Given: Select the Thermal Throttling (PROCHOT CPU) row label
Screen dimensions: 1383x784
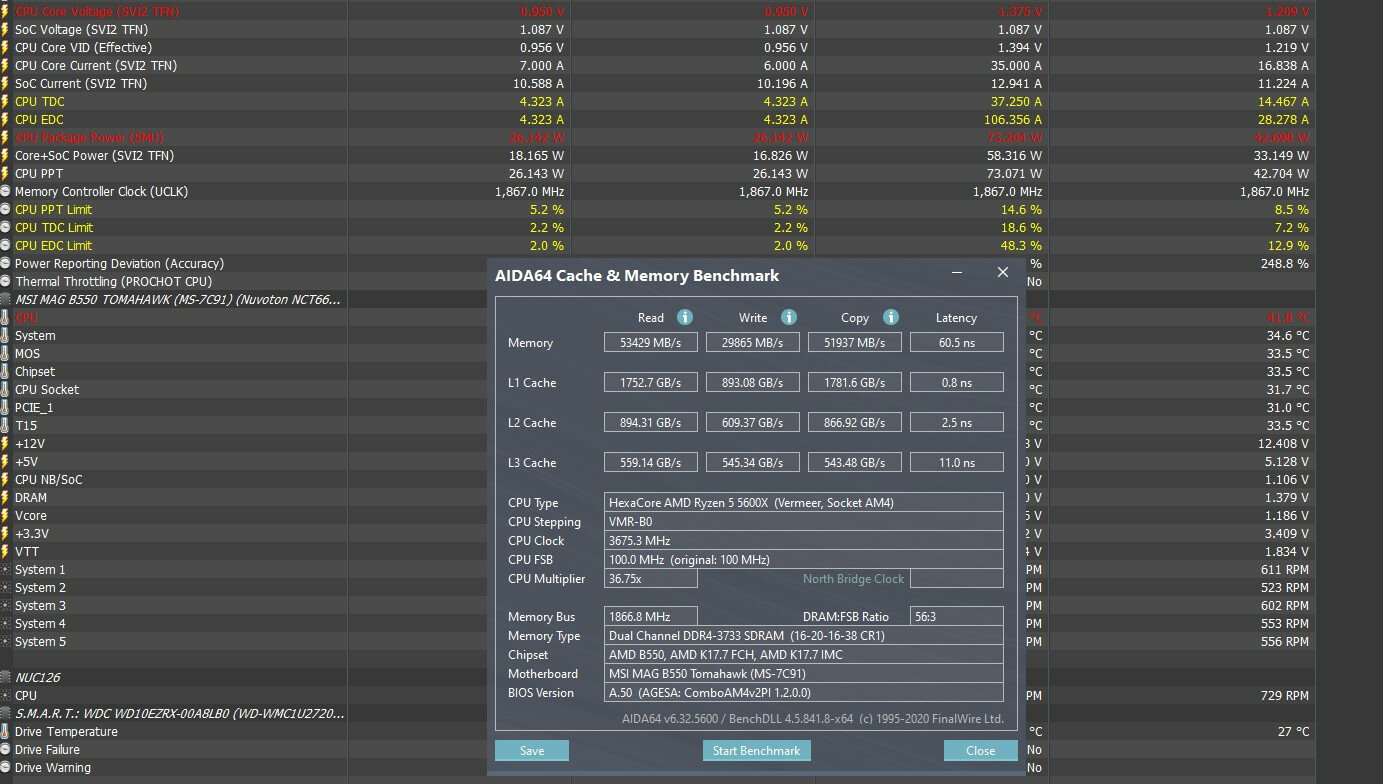Looking at the screenshot, I should click(113, 282).
